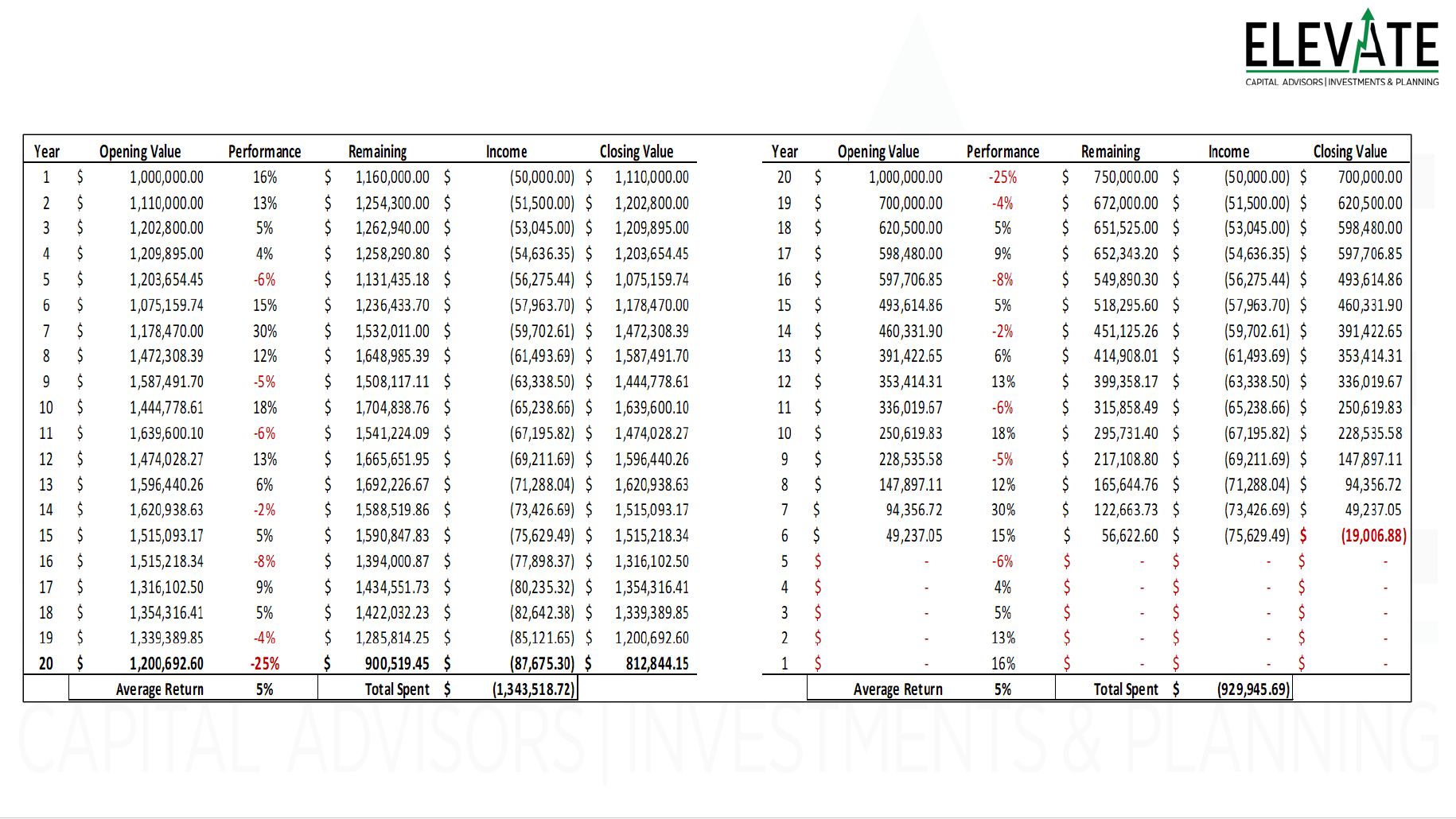Select right Average Return label
This screenshot has width=1456, height=819.
(897, 689)
